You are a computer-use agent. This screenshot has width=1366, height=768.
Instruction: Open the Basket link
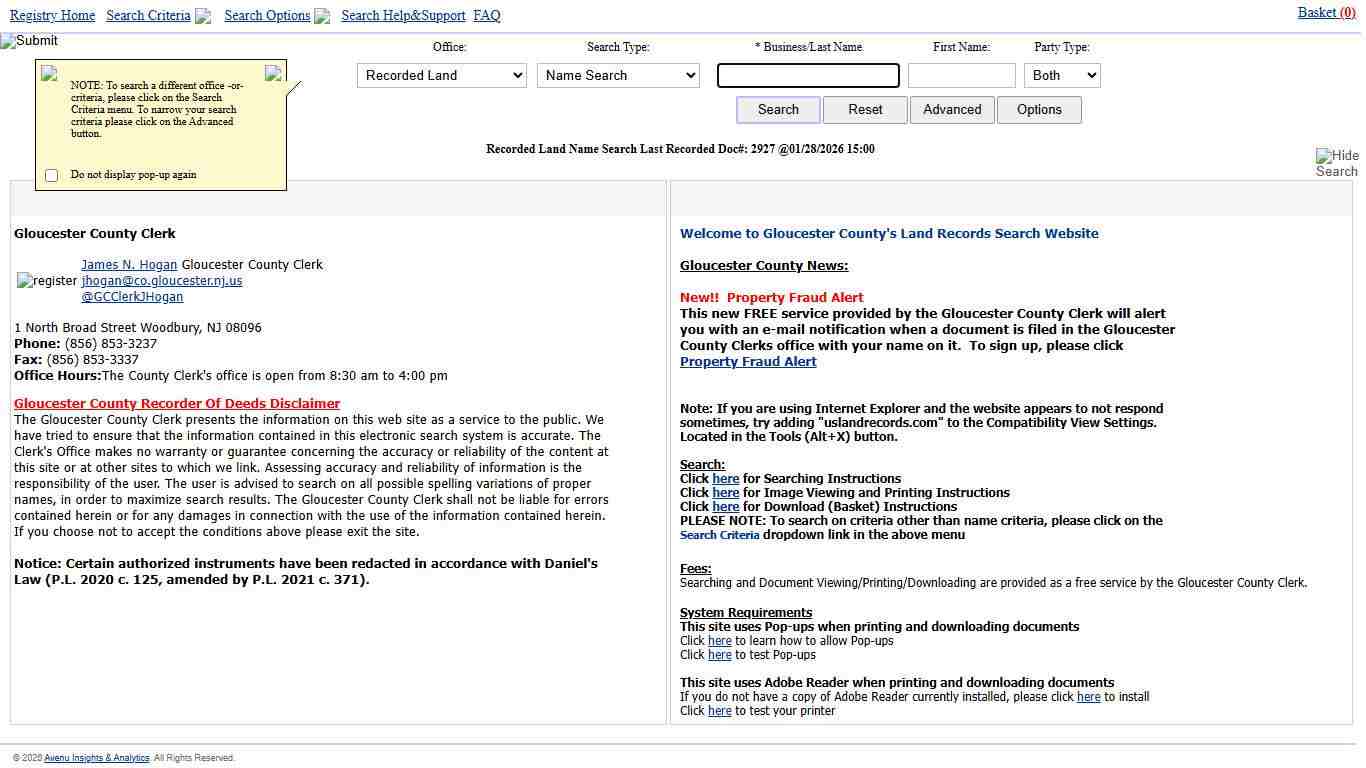pos(1325,12)
